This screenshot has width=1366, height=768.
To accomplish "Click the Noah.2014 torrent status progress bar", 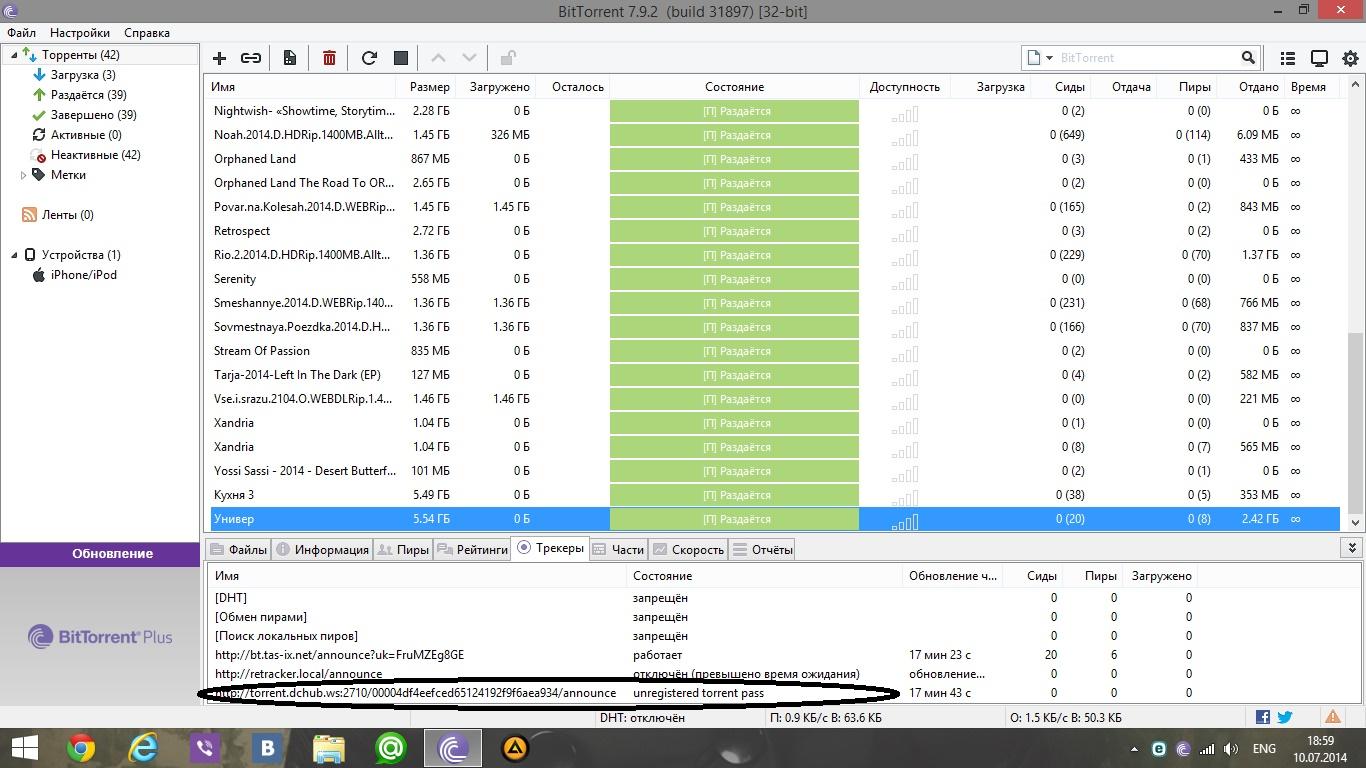I will click(x=734, y=135).
